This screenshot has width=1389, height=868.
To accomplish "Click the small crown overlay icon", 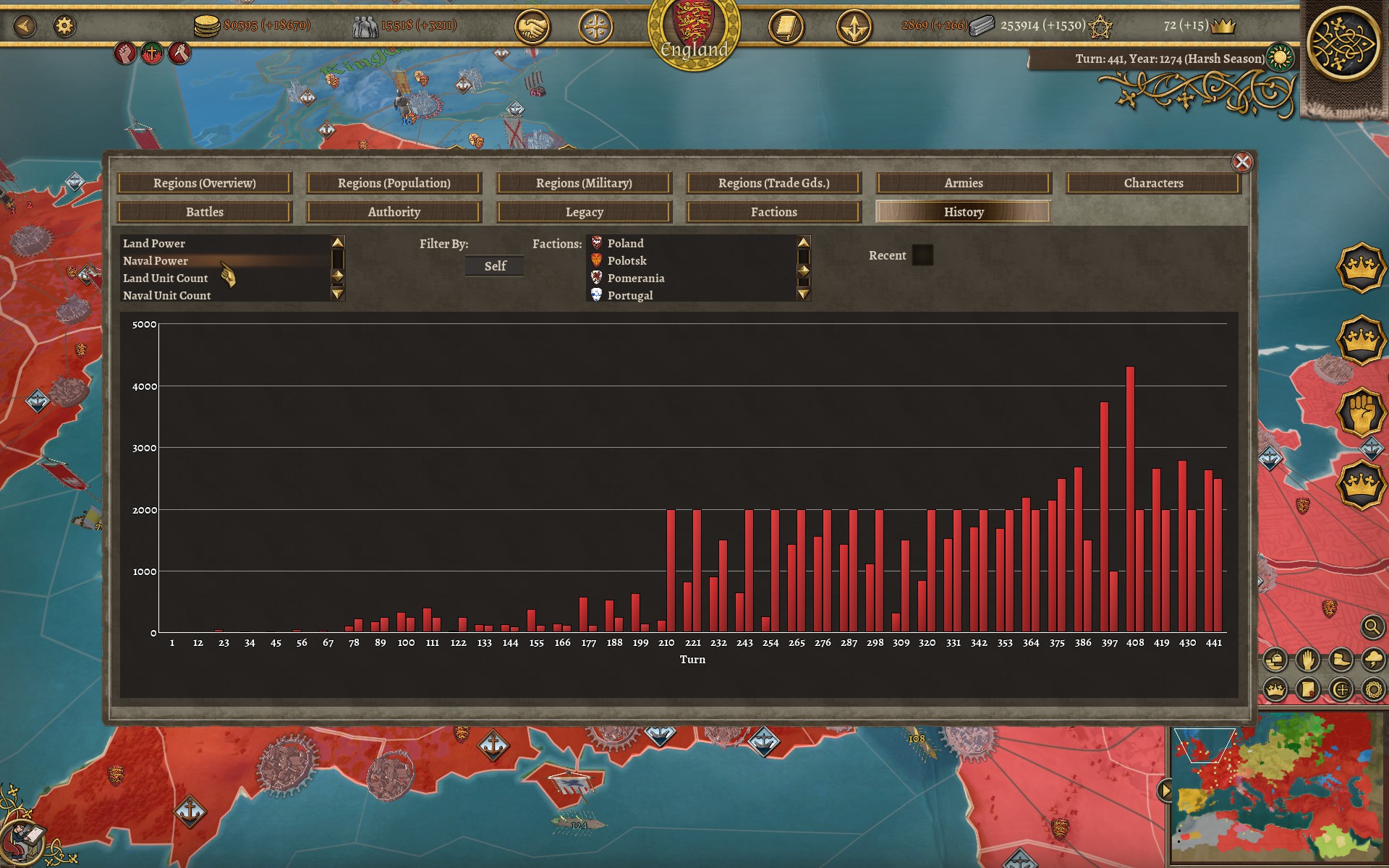I will pyautogui.click(x=1275, y=689).
